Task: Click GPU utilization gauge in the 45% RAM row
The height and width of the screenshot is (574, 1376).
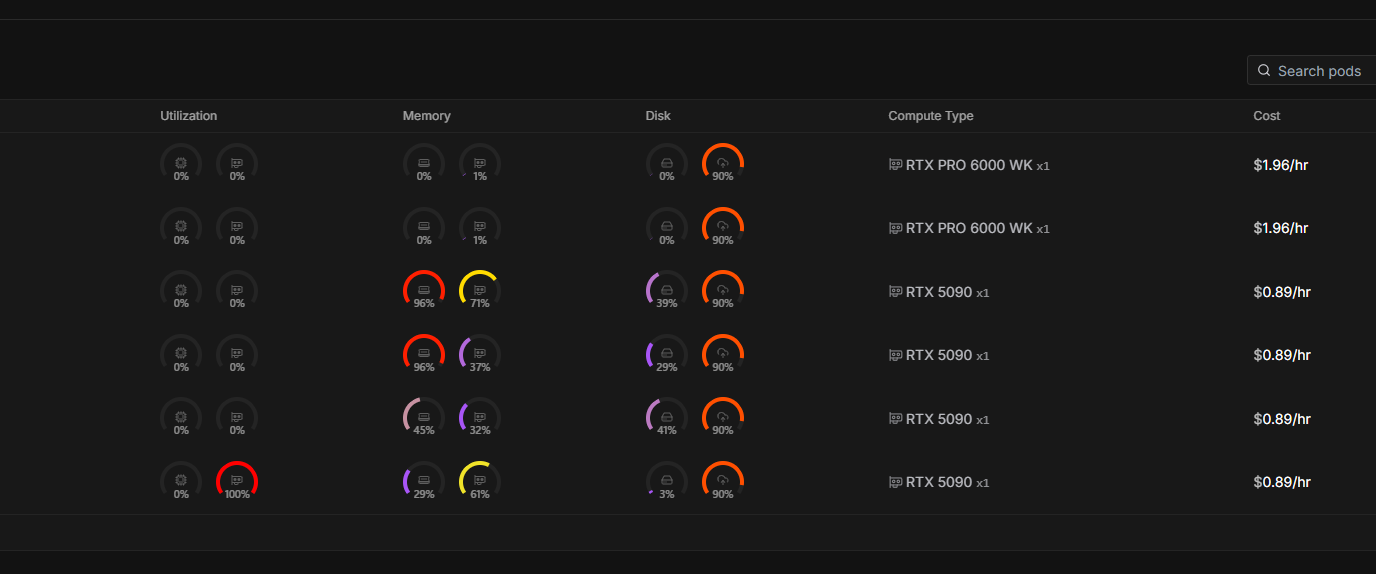Action: 237,418
